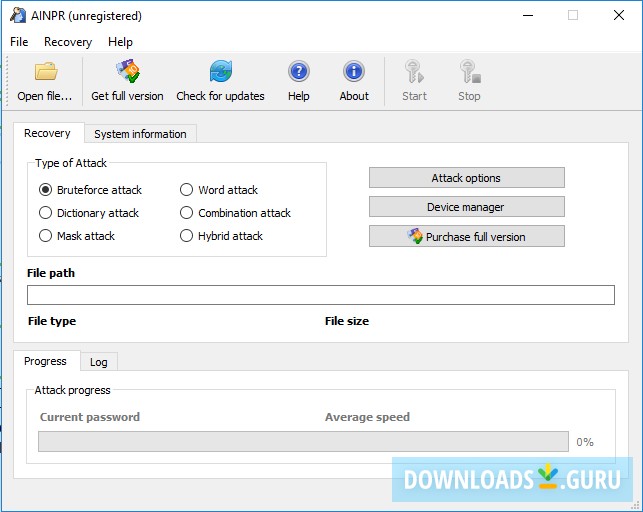Select Dictionary attack option
Viewport: 643px width, 512px height.
coord(45,213)
